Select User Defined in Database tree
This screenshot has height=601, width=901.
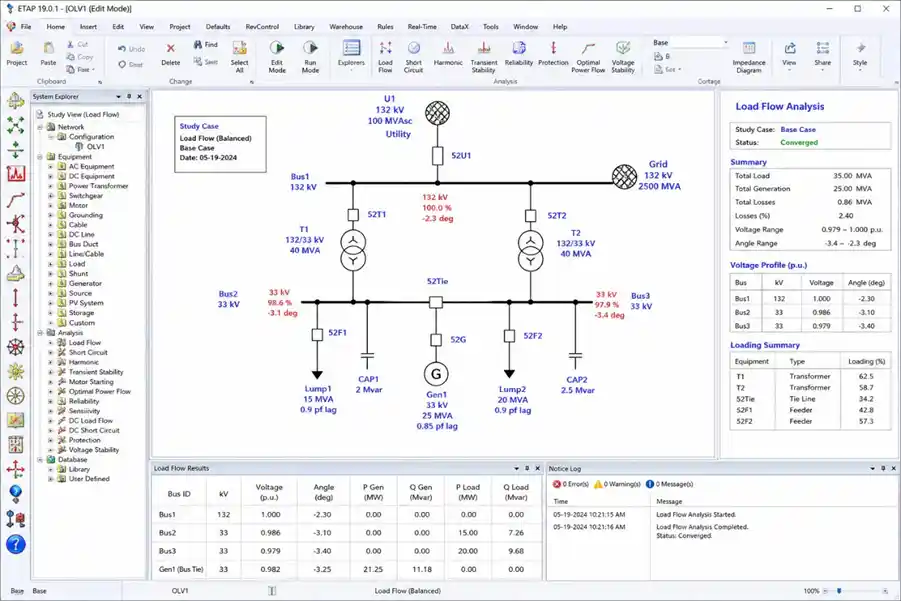coord(88,479)
